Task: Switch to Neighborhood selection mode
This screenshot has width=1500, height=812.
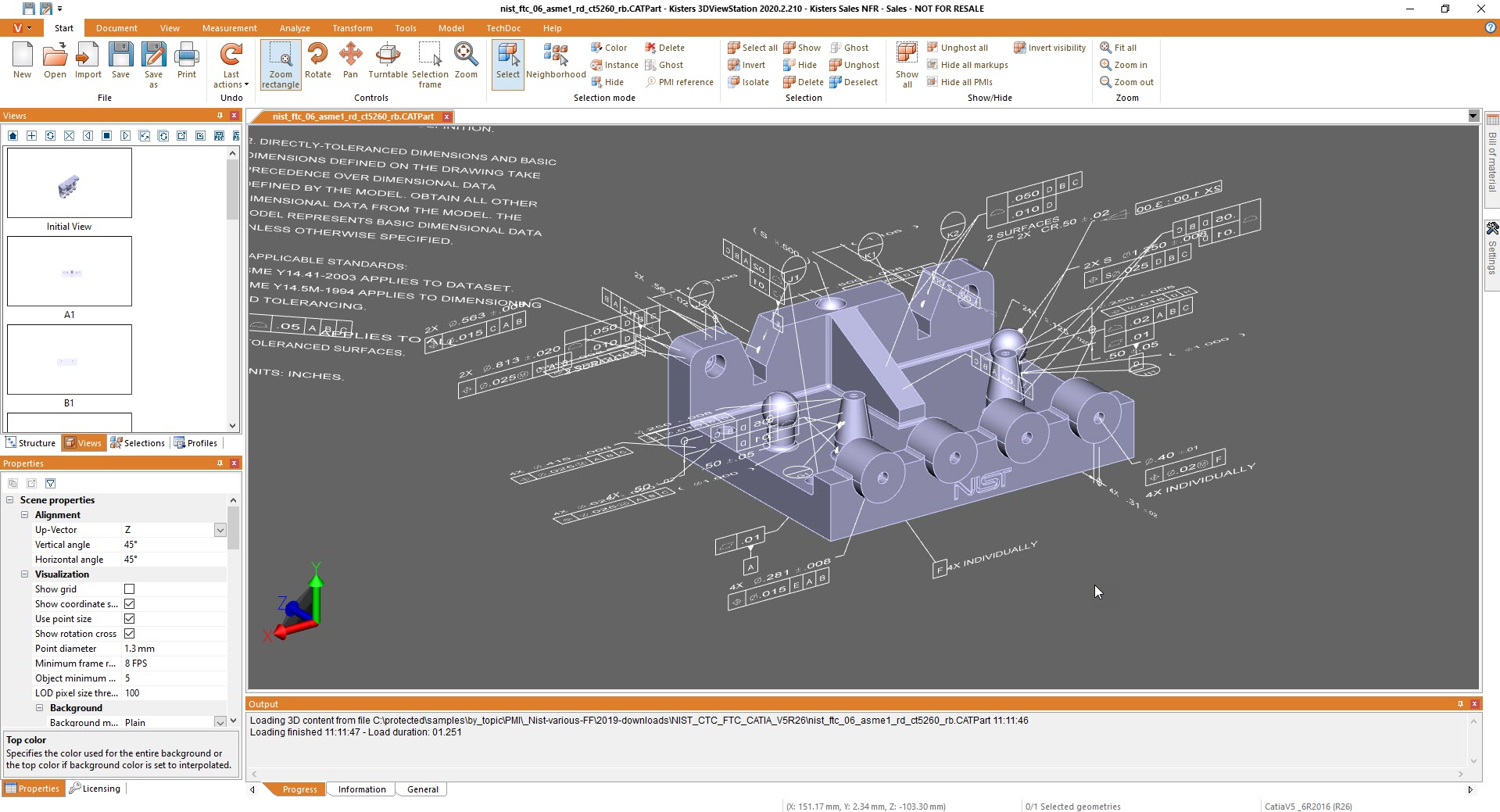Action: point(556,61)
